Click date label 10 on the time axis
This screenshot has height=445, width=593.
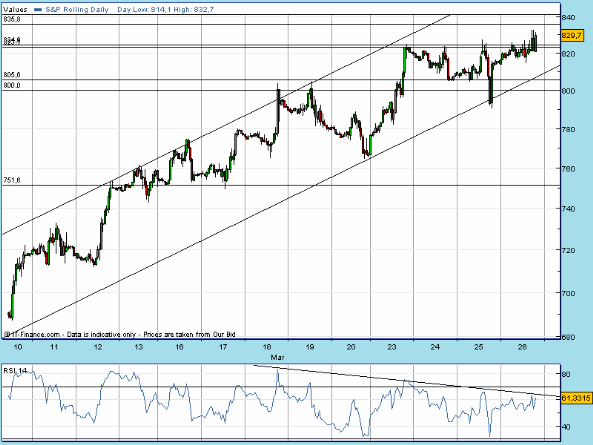(17, 347)
